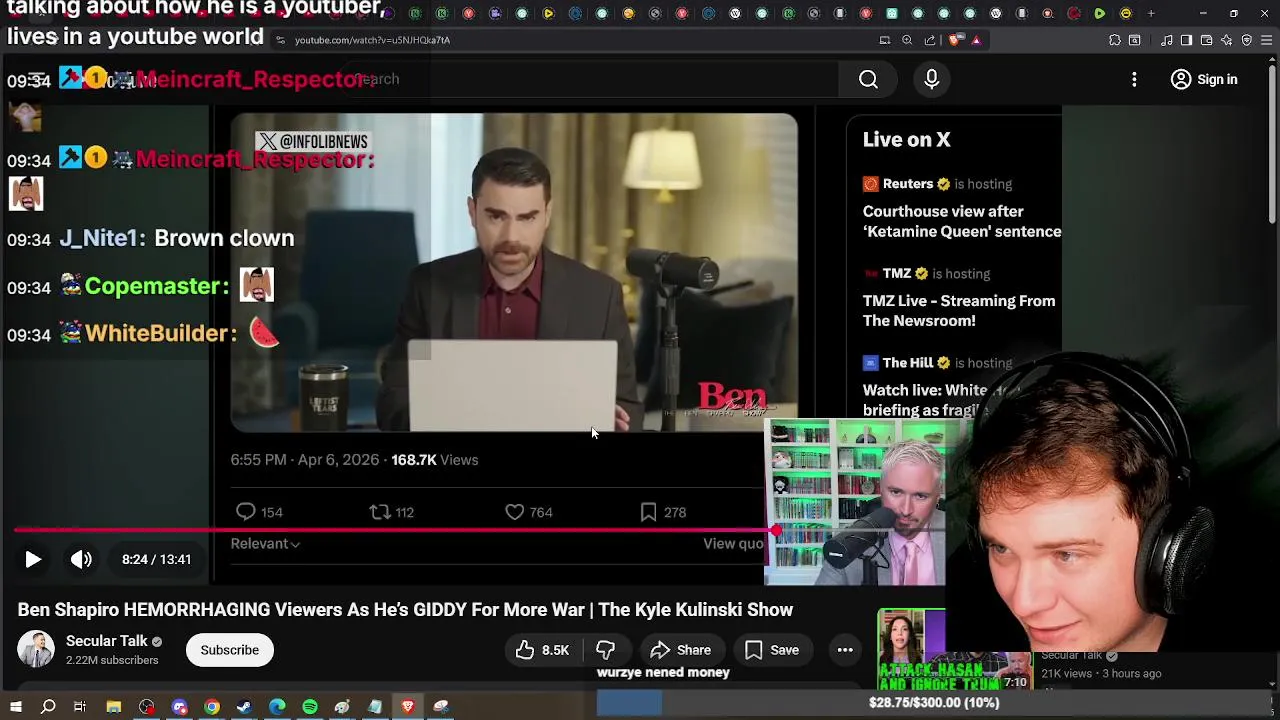Screen dimensions: 1280x720
Task: Open the Brave Rewards triangle icon
Action: coord(976,40)
